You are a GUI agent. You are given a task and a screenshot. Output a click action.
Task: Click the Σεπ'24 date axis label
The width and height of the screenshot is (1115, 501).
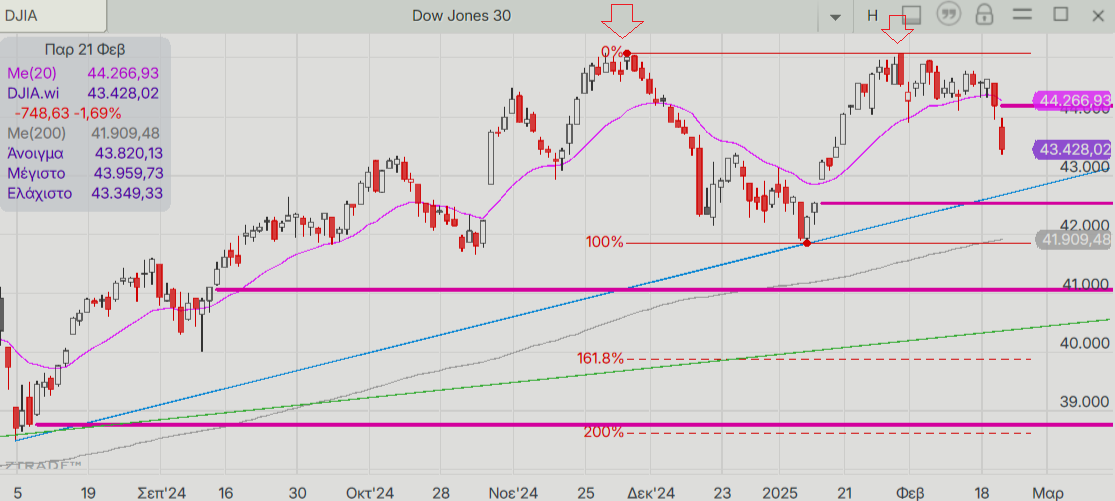pyautogui.click(x=161, y=493)
